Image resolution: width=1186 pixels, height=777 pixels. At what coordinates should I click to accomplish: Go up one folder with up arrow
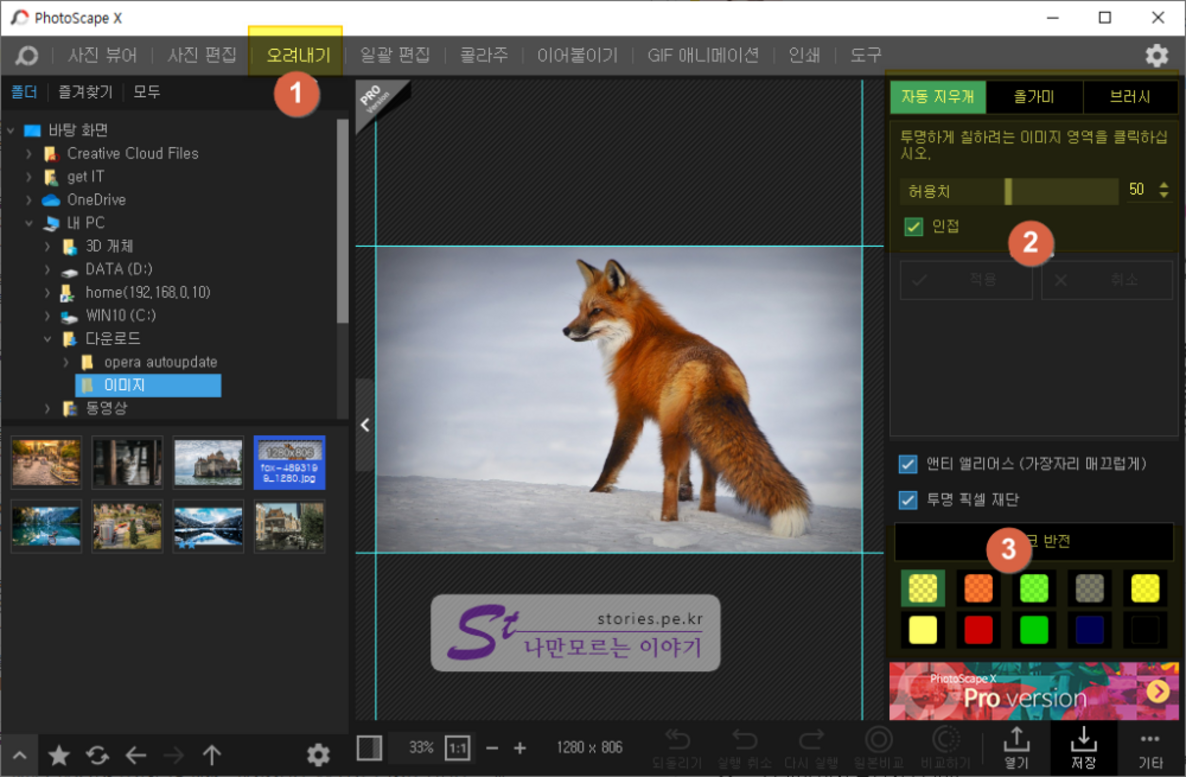212,756
